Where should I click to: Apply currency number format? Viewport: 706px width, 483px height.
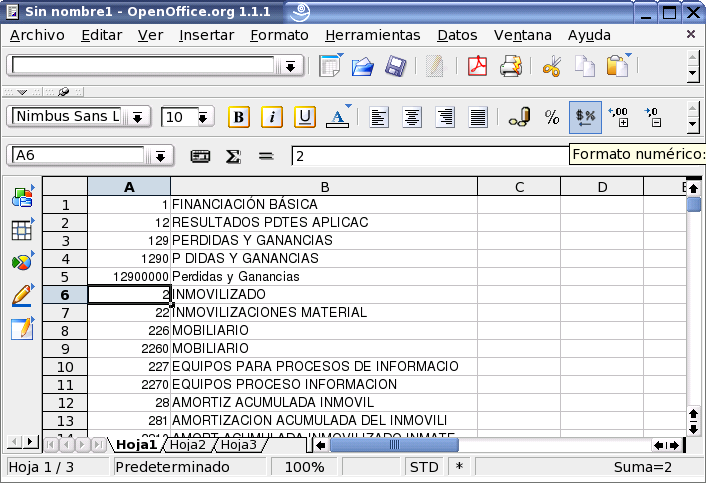519,117
